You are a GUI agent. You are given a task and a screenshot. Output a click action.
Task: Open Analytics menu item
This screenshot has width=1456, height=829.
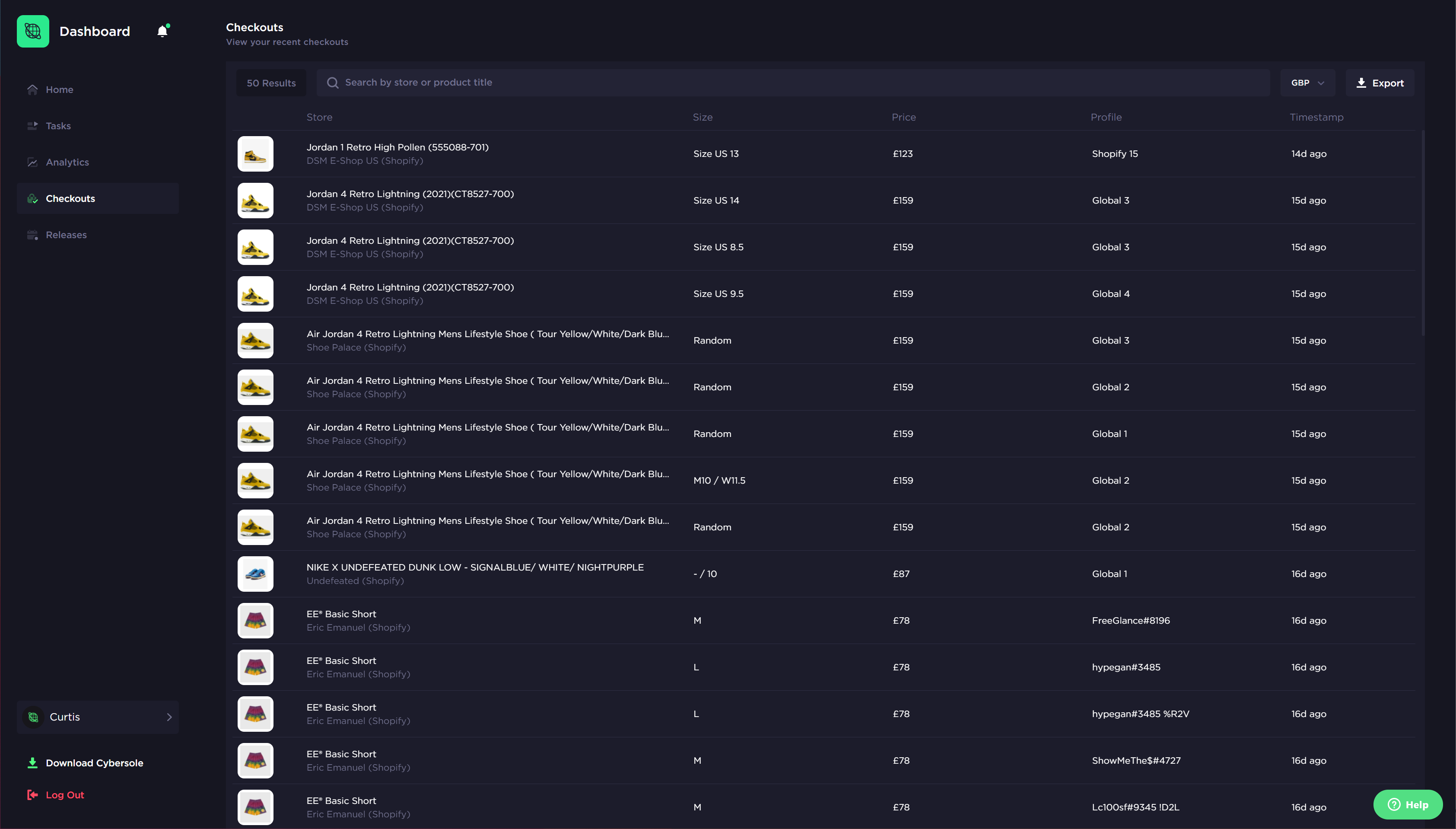click(x=98, y=162)
